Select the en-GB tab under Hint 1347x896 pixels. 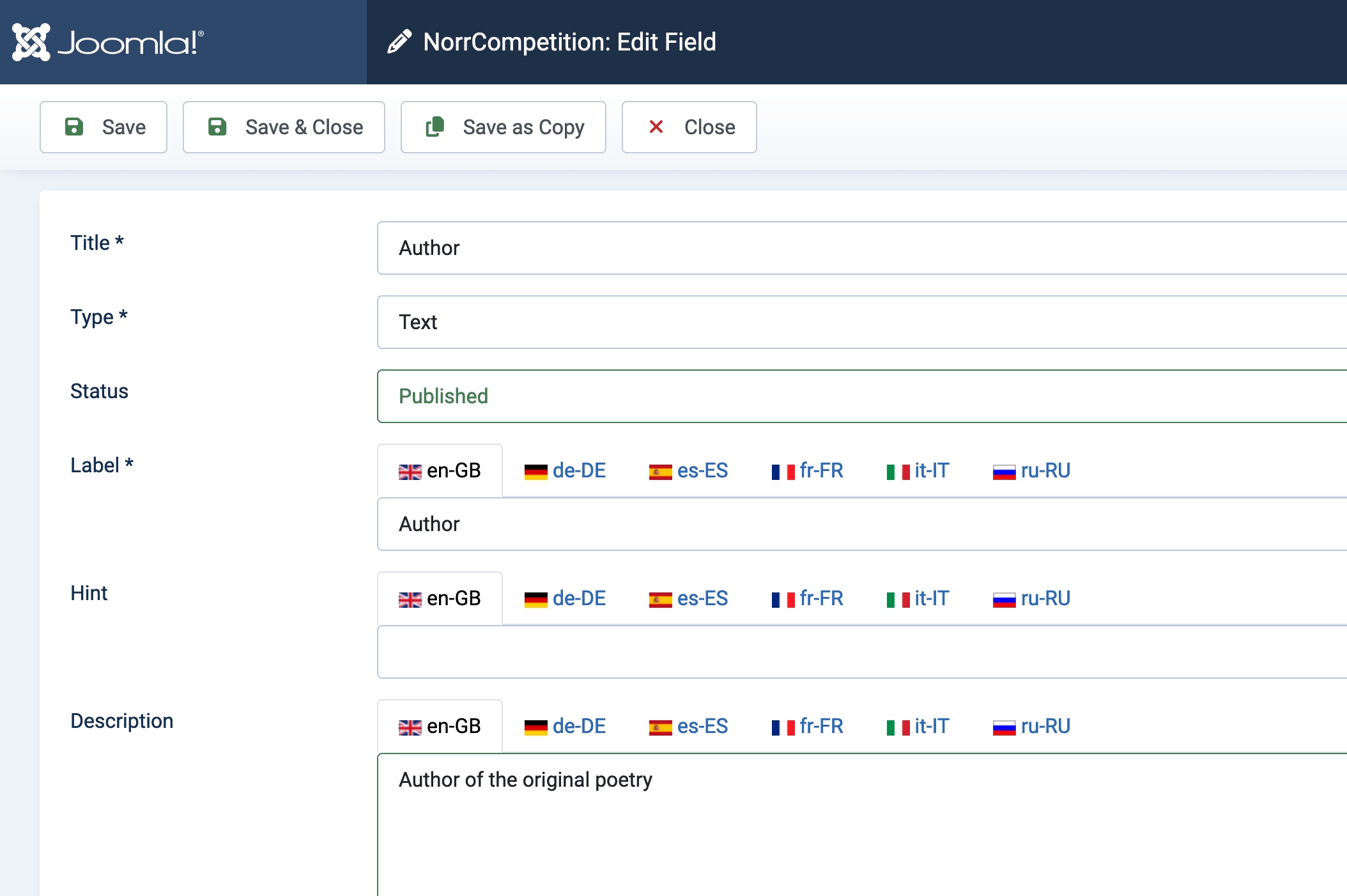[x=440, y=599]
